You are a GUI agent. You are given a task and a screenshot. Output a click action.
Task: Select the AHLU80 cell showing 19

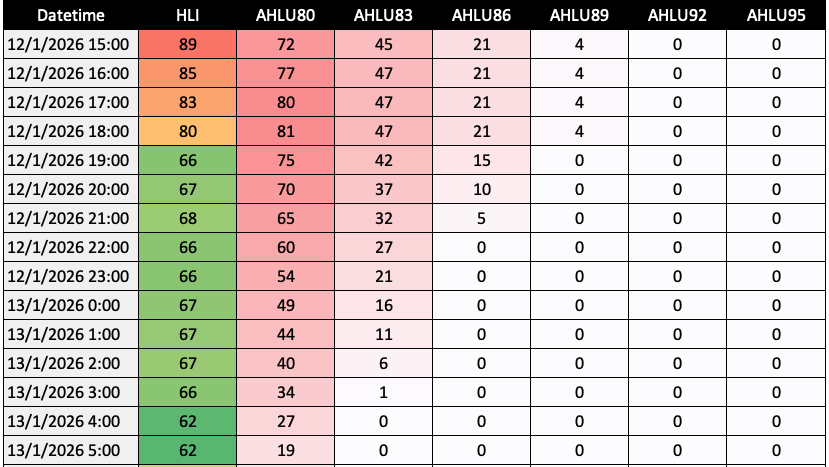click(x=286, y=450)
